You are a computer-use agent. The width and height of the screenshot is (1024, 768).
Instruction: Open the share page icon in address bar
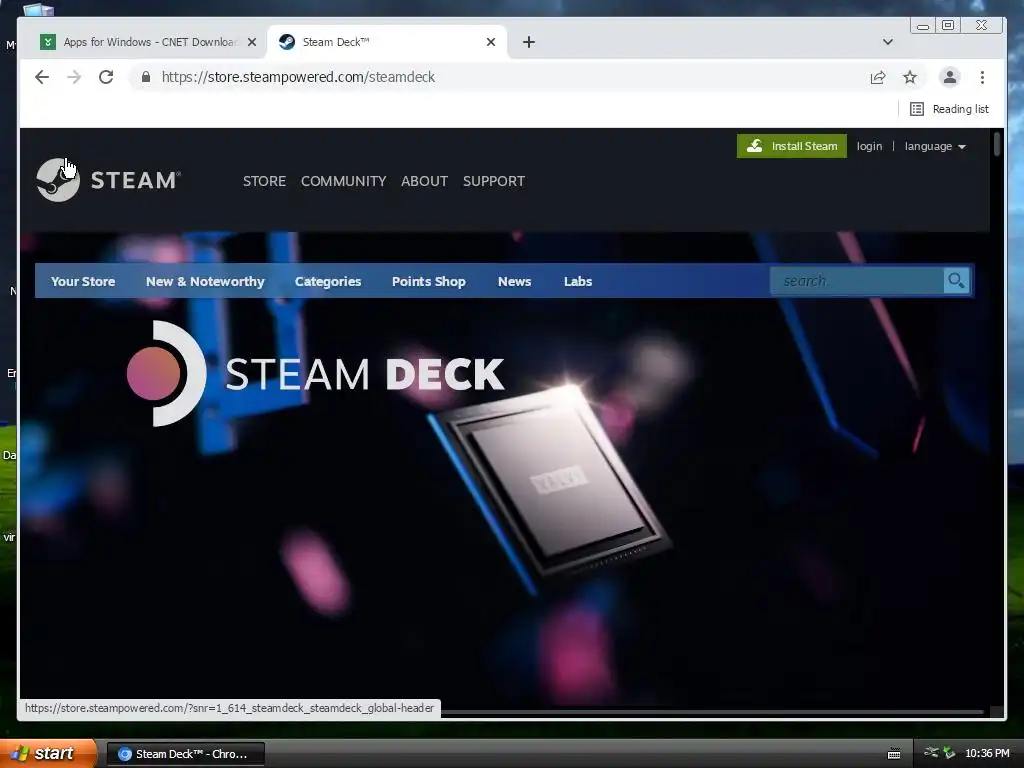pos(878,77)
